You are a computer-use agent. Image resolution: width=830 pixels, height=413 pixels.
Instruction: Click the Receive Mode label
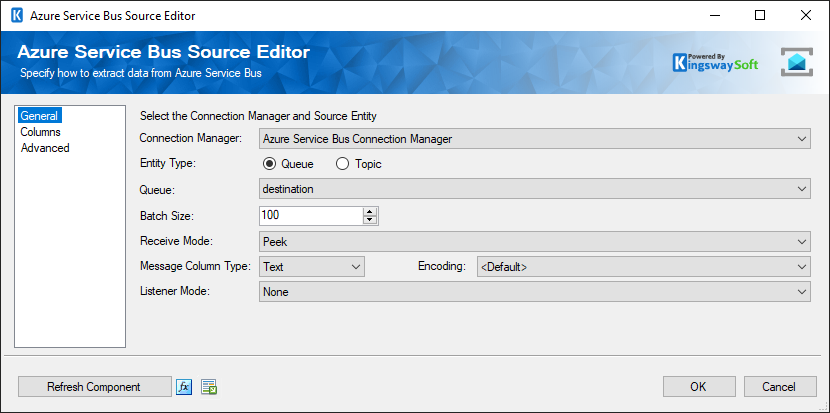(176, 241)
